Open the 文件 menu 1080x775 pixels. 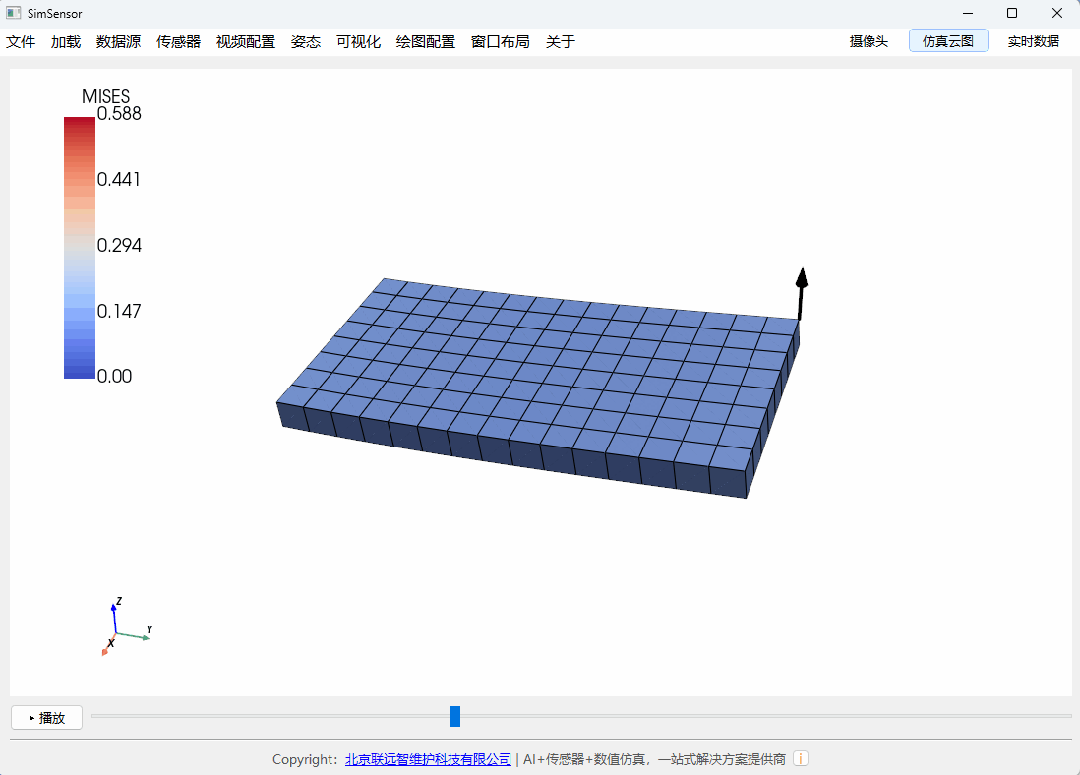tap(21, 42)
